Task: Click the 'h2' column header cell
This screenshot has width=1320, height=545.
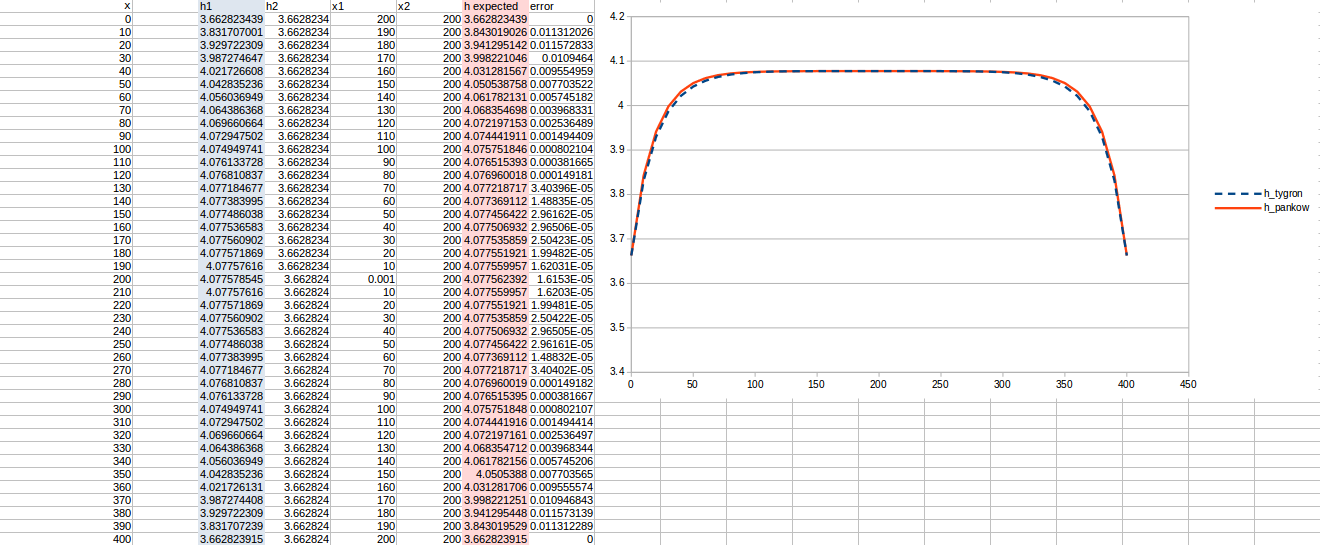Action: tap(297, 6)
